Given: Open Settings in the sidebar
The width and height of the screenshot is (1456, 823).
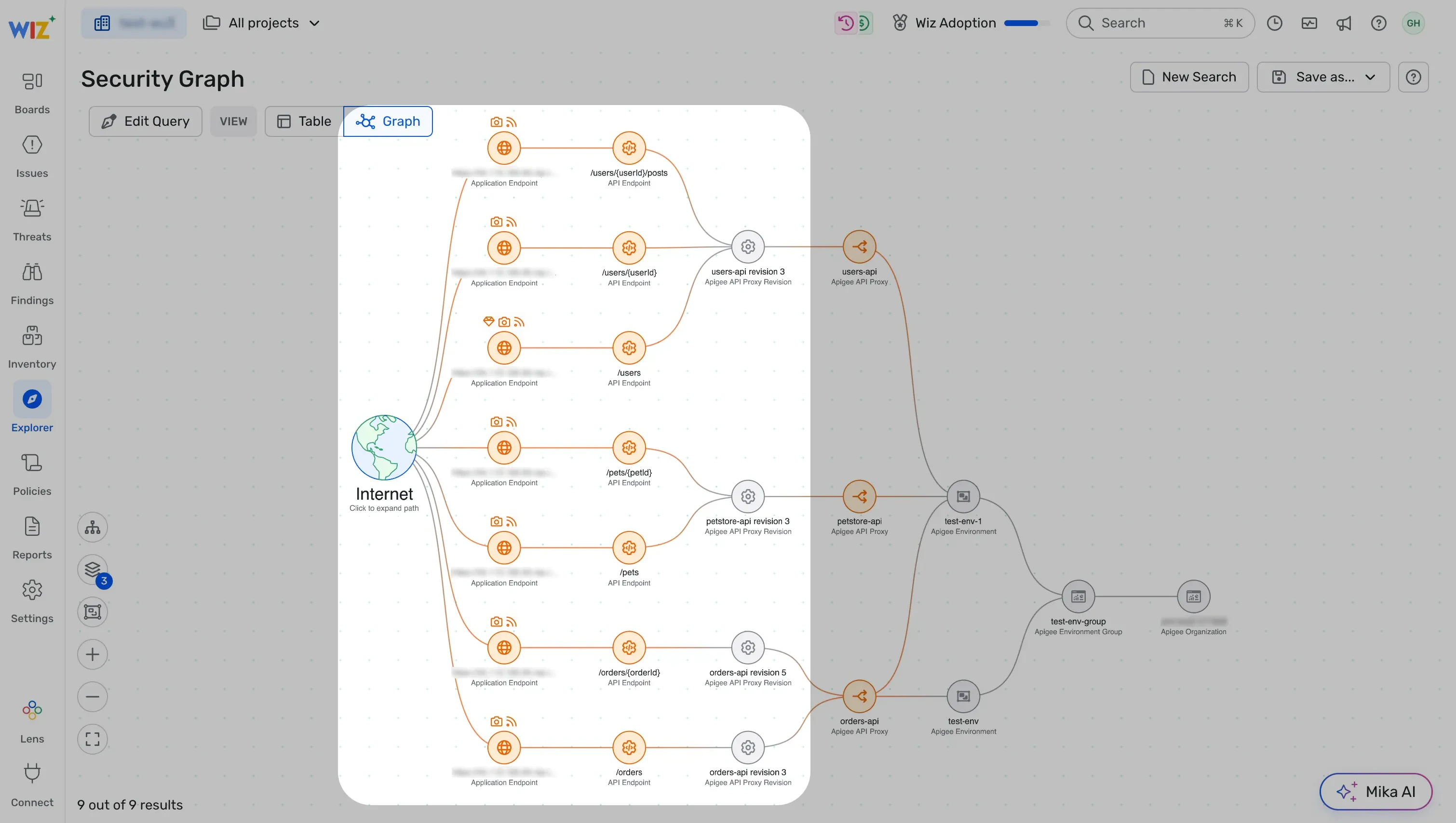Looking at the screenshot, I should tap(32, 601).
